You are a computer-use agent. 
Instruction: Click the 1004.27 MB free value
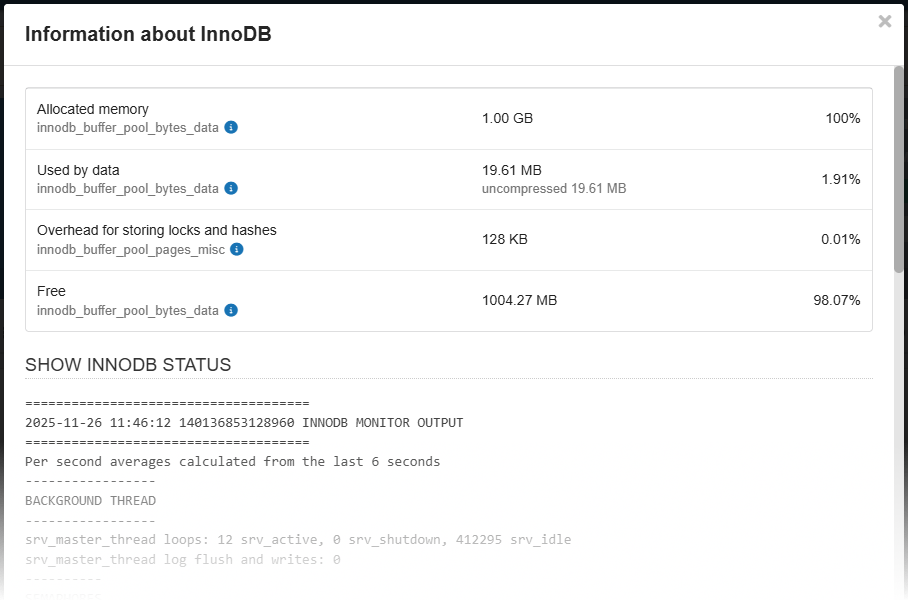[x=519, y=300]
